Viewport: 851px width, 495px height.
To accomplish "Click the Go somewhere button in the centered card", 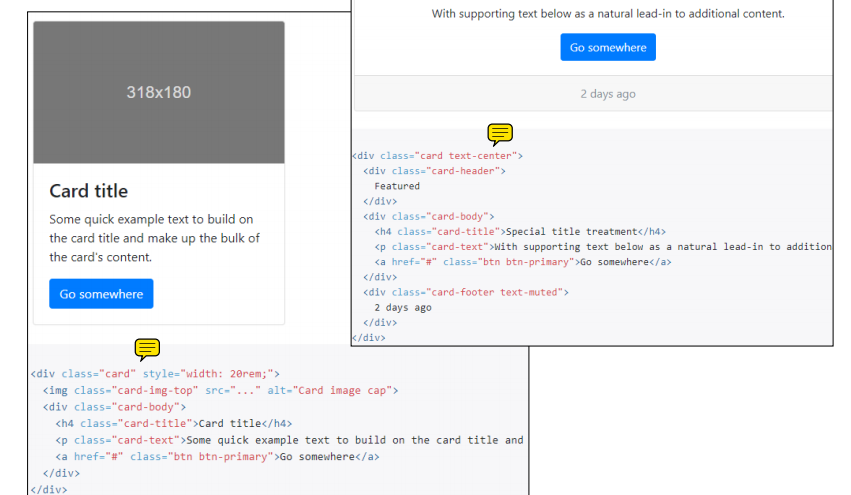I will pyautogui.click(x=608, y=47).
